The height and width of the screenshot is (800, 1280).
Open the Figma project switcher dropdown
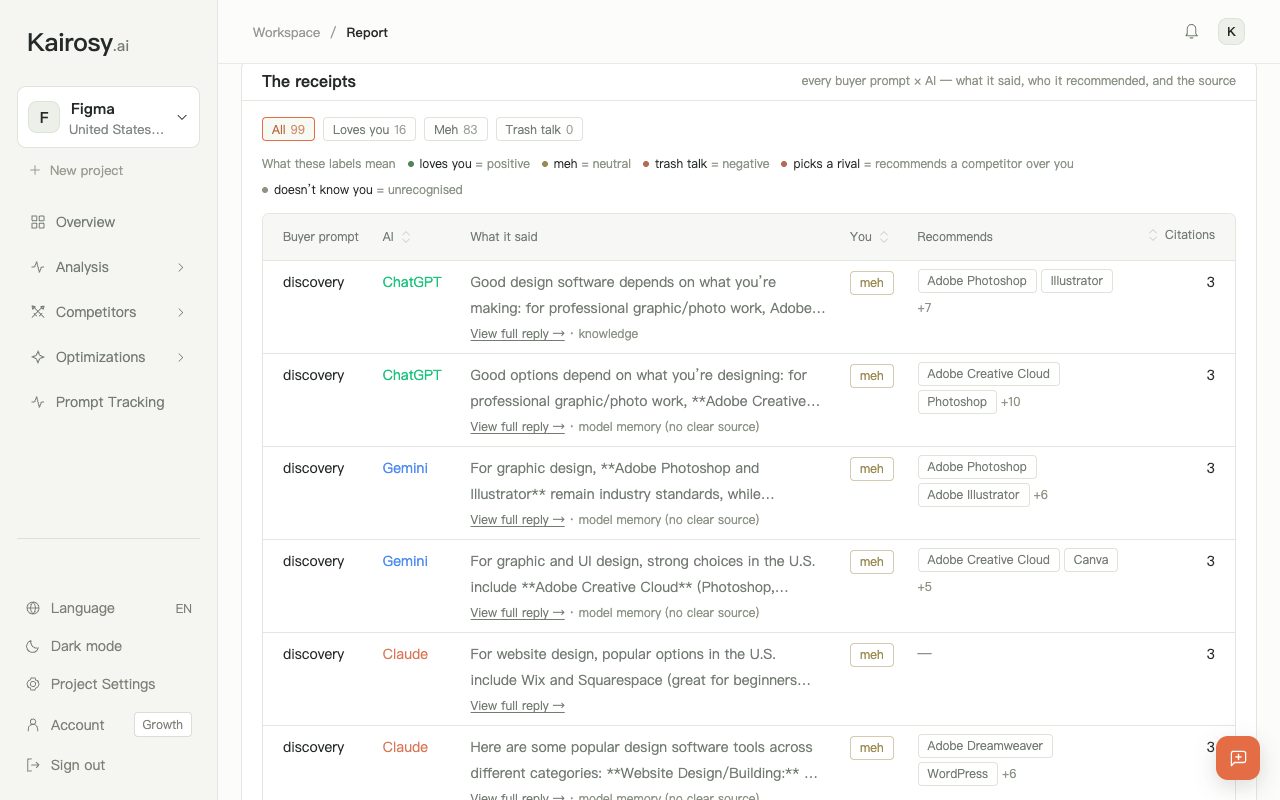coord(108,117)
